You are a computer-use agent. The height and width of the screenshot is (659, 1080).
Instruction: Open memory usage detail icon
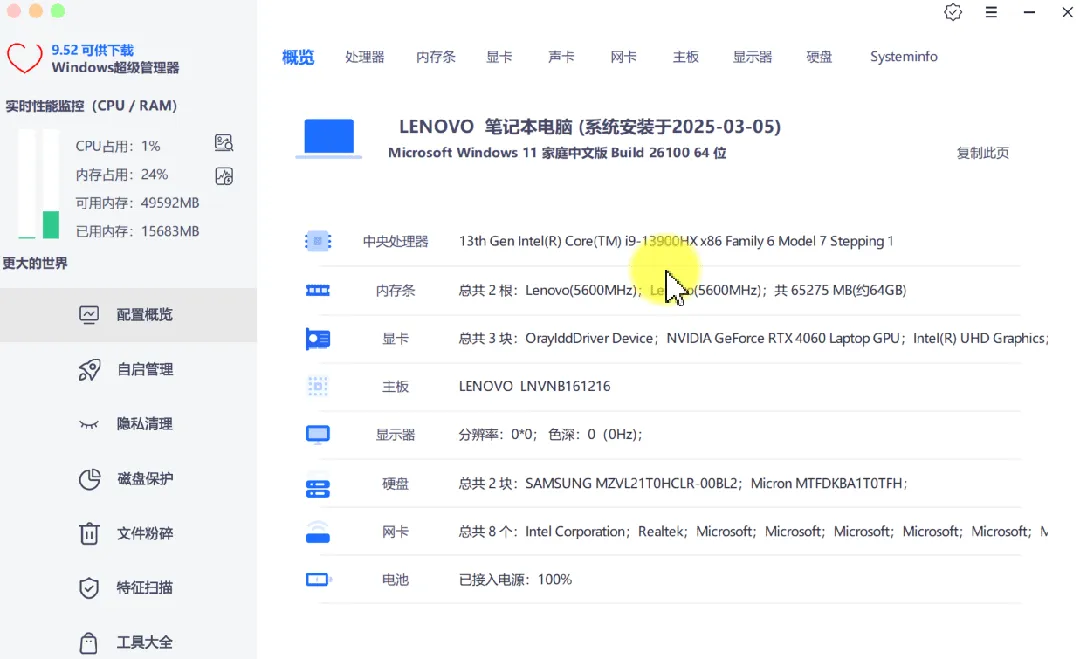pos(224,176)
